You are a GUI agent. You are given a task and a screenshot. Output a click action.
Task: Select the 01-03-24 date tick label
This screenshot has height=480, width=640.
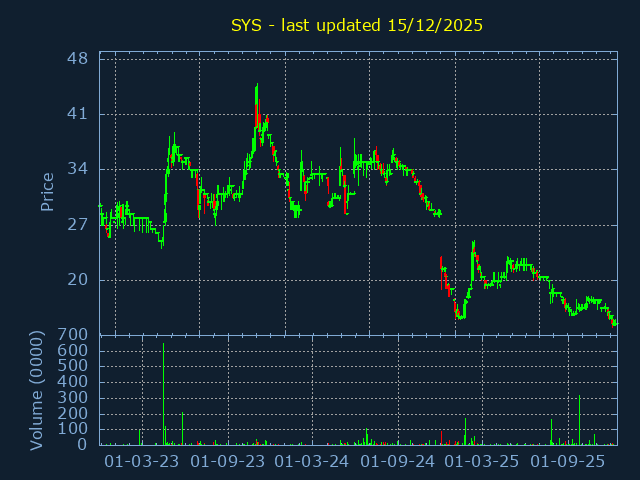tap(312, 461)
